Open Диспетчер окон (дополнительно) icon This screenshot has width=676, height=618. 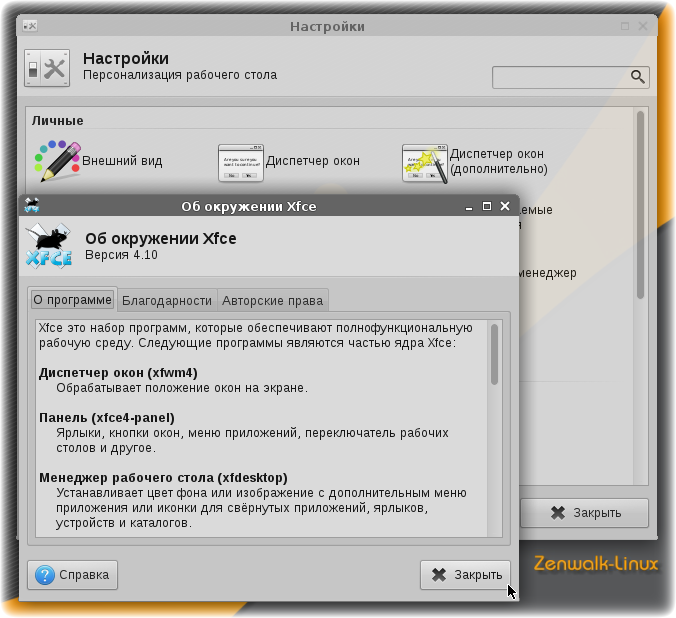point(425,163)
